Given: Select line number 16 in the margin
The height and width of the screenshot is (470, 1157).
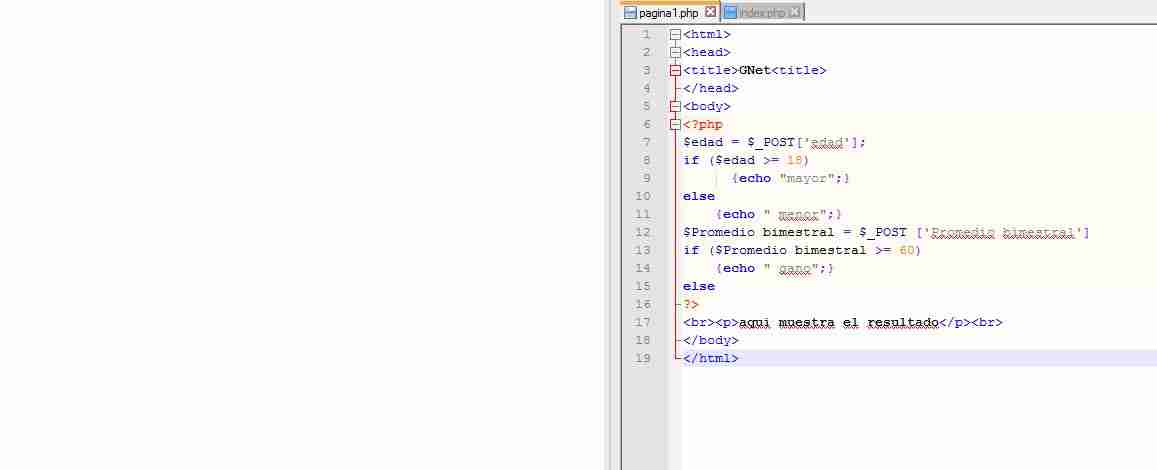Looking at the screenshot, I should coord(644,305).
